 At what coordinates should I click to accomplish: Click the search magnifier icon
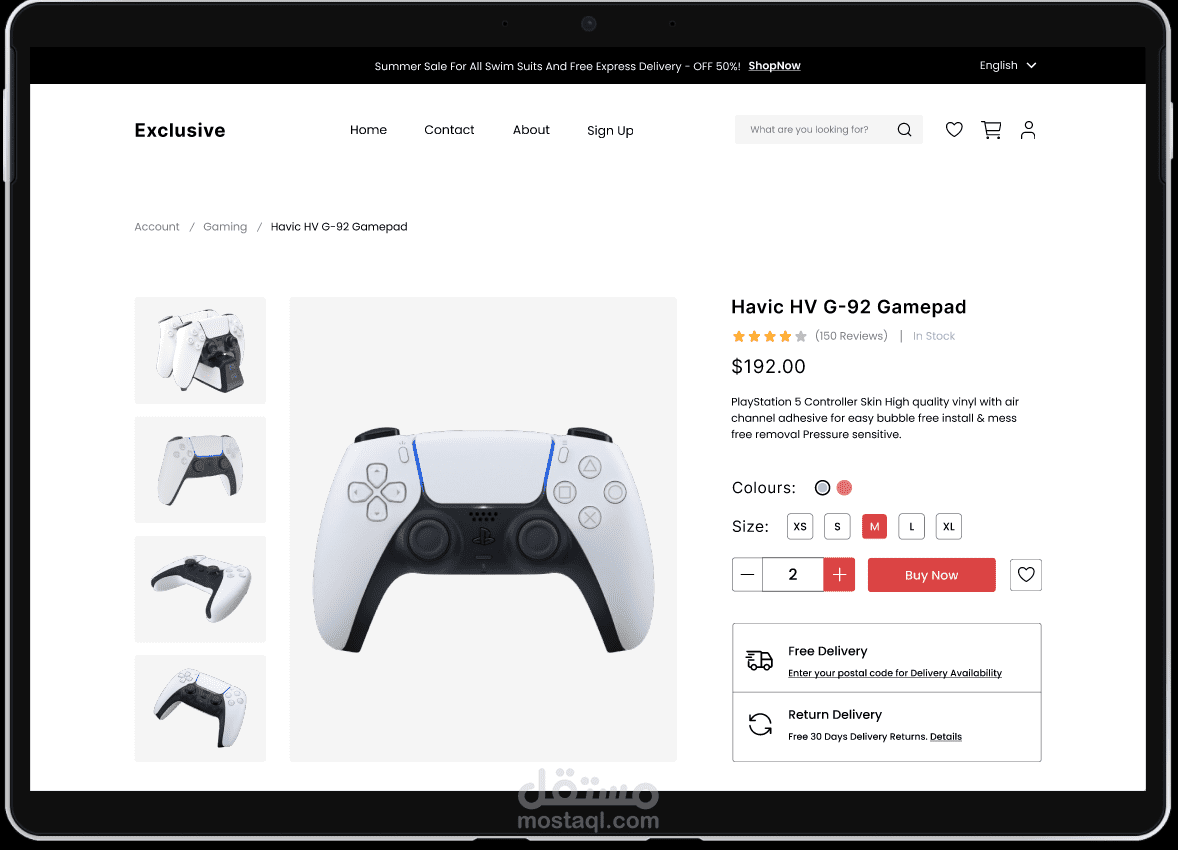(x=905, y=129)
